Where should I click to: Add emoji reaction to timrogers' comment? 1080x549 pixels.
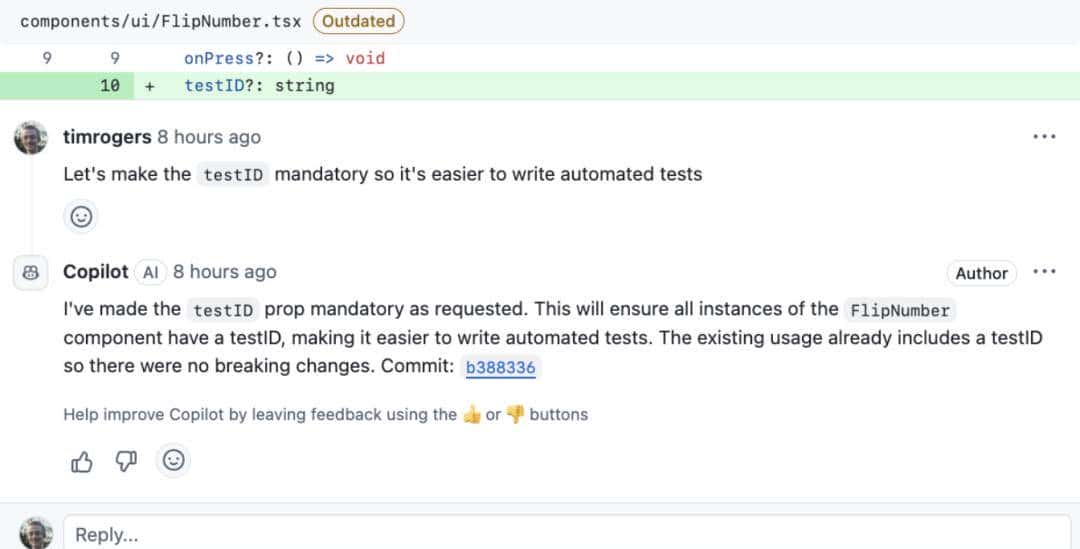point(81,216)
